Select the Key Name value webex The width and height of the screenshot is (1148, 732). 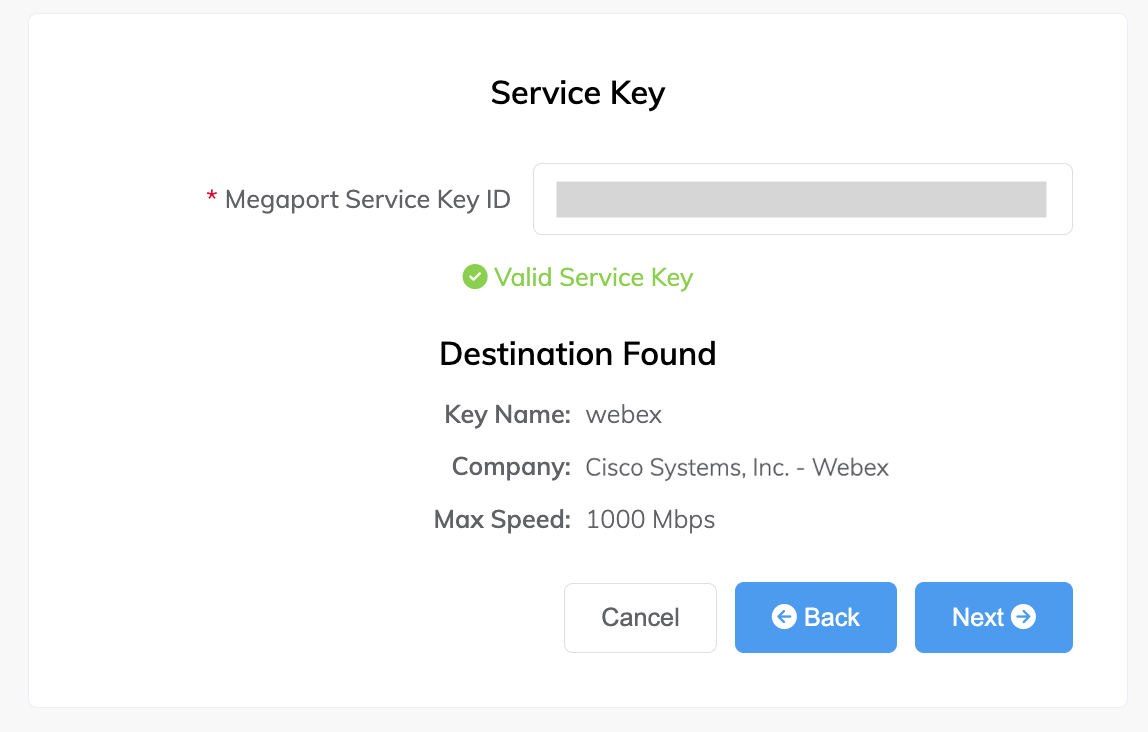tap(623, 414)
